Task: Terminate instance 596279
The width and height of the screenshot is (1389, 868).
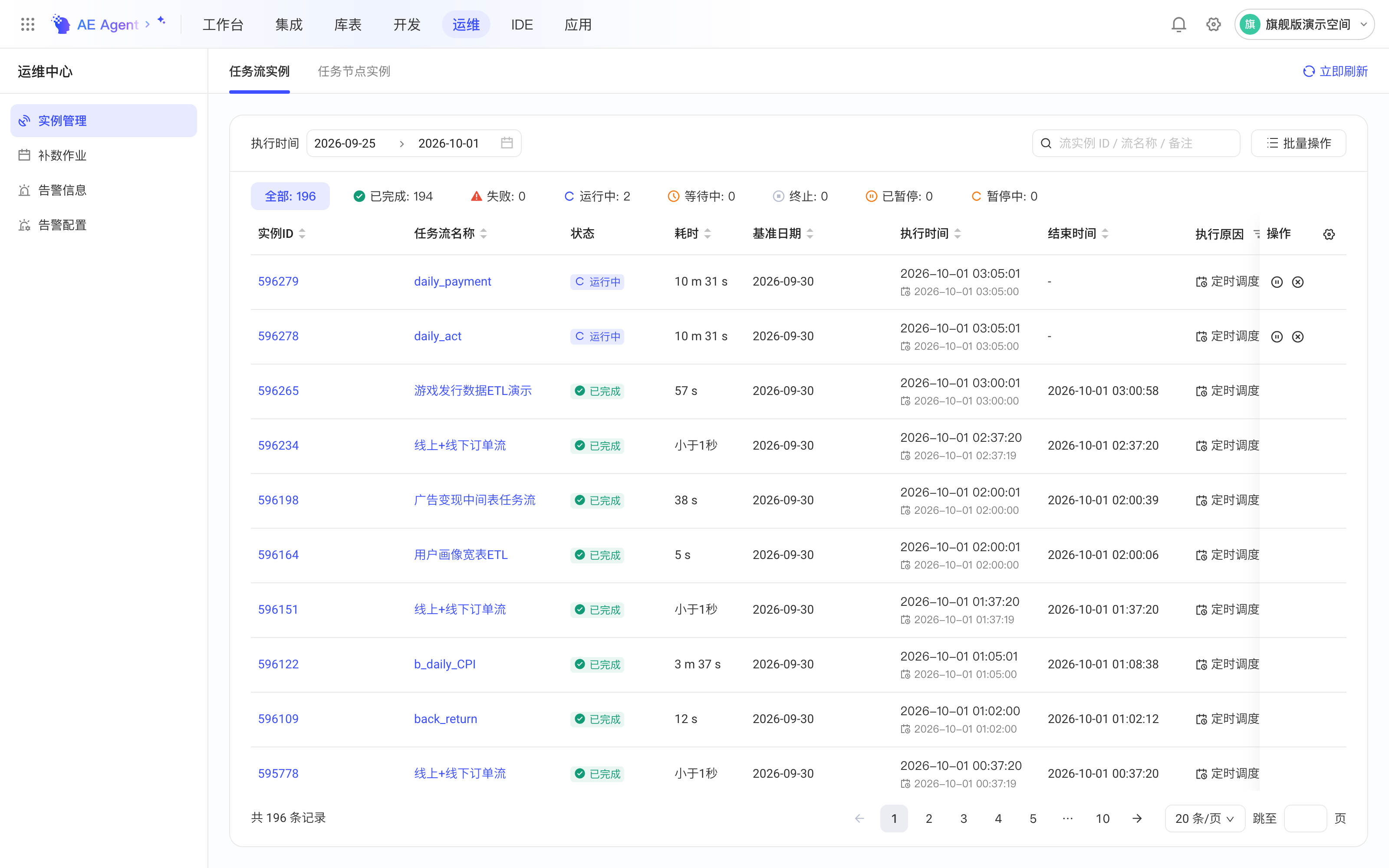Action: 1298,282
